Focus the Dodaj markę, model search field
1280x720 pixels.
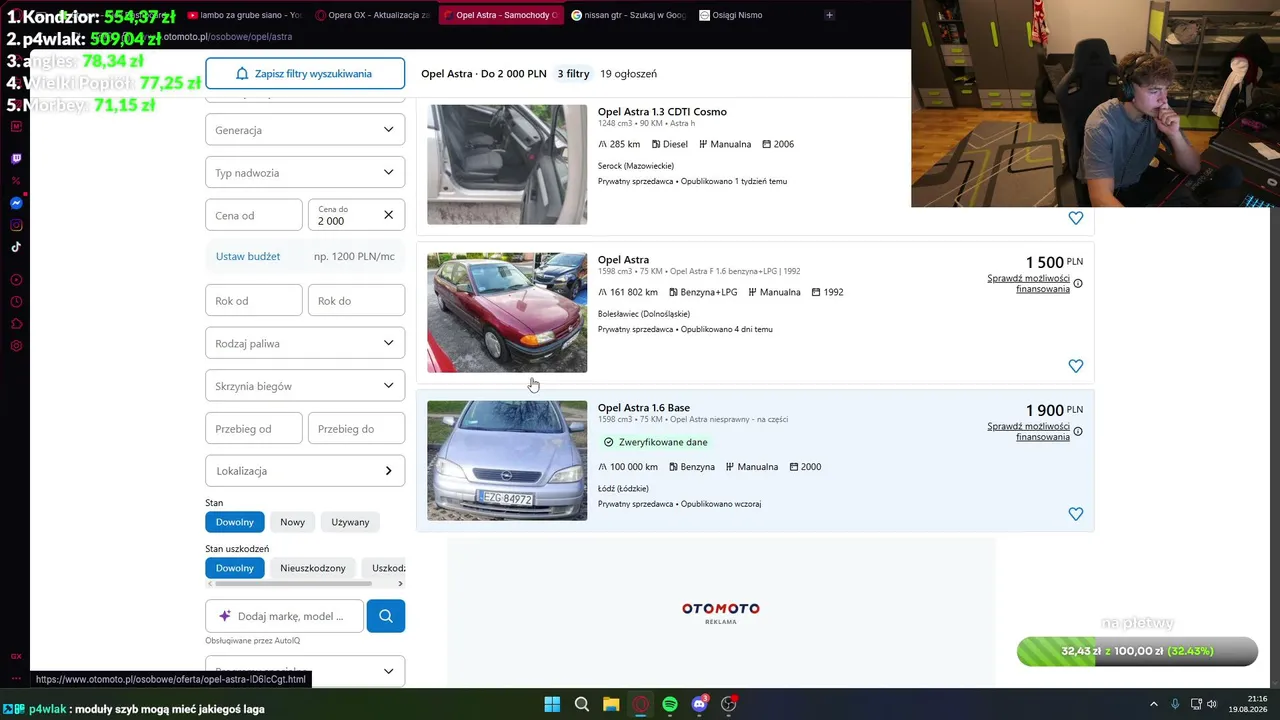click(x=285, y=616)
